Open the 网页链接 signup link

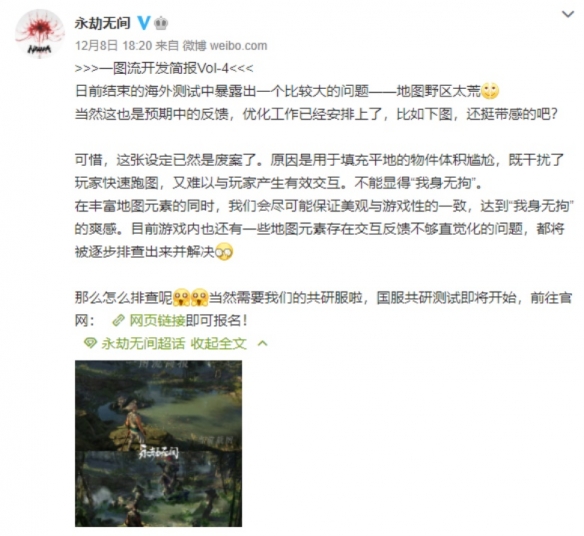click(157, 320)
